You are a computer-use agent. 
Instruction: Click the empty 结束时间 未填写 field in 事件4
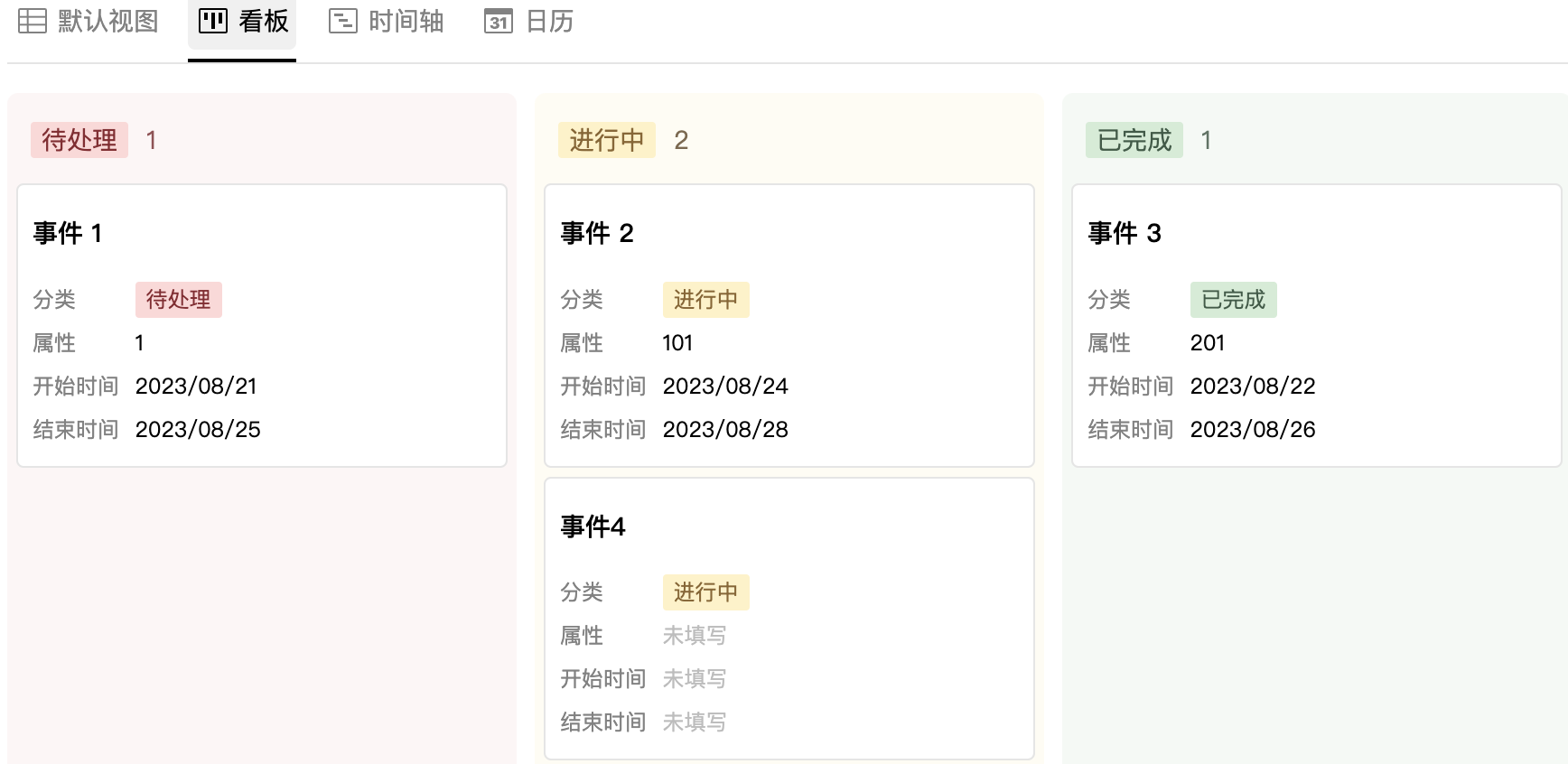click(x=695, y=722)
